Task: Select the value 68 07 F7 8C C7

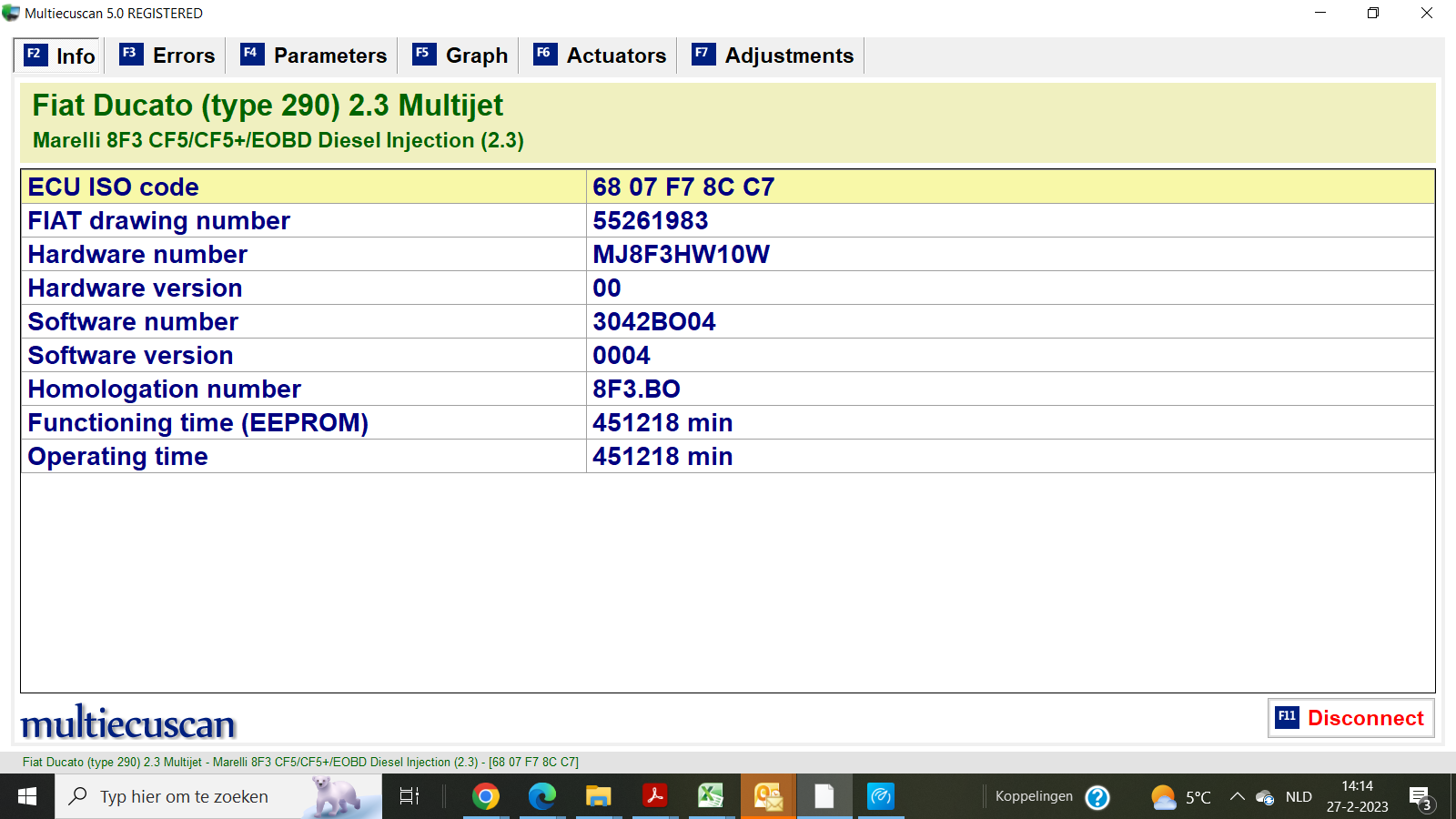Action: point(683,187)
